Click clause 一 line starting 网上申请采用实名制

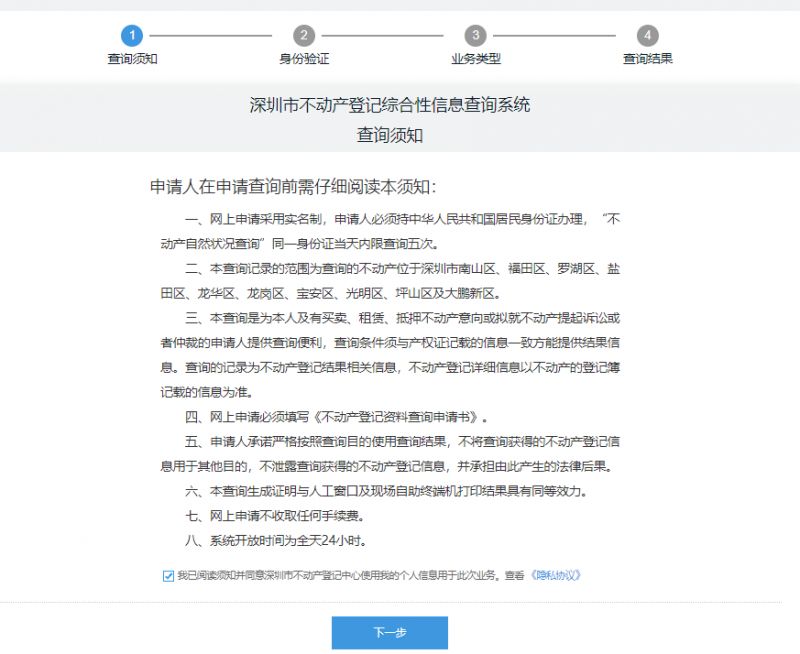click(402, 219)
